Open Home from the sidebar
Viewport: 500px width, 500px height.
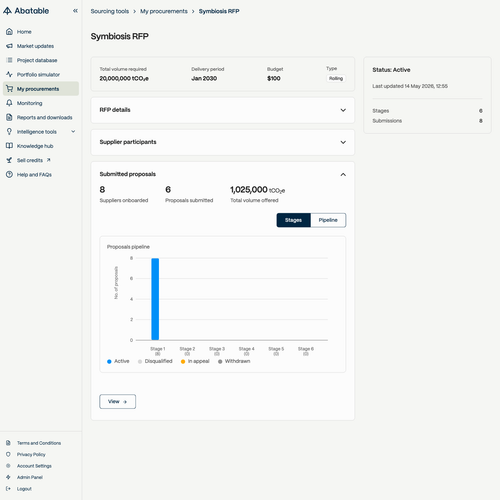pyautogui.click(x=41, y=32)
